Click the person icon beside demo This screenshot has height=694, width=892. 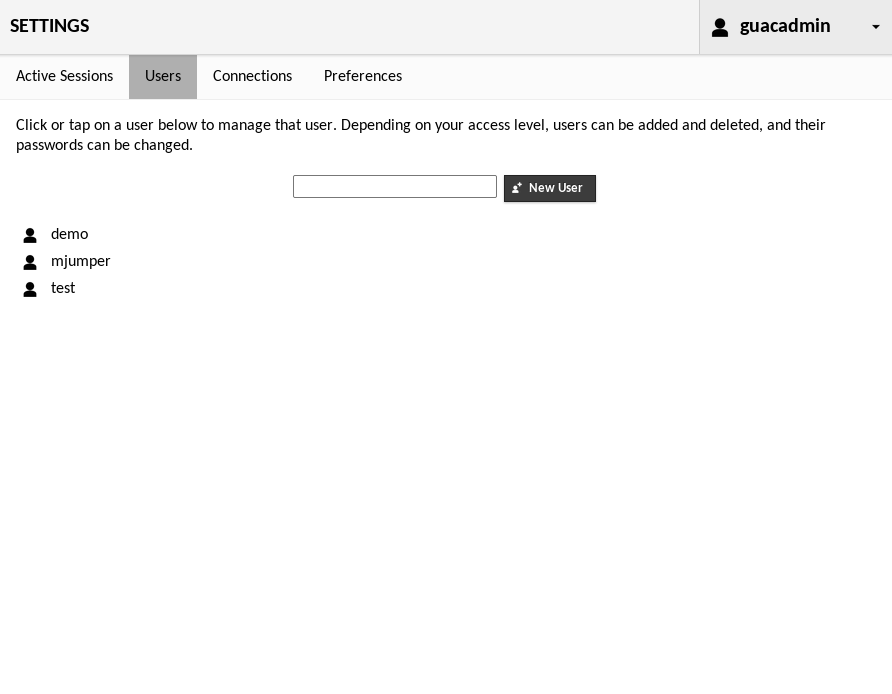(30, 235)
